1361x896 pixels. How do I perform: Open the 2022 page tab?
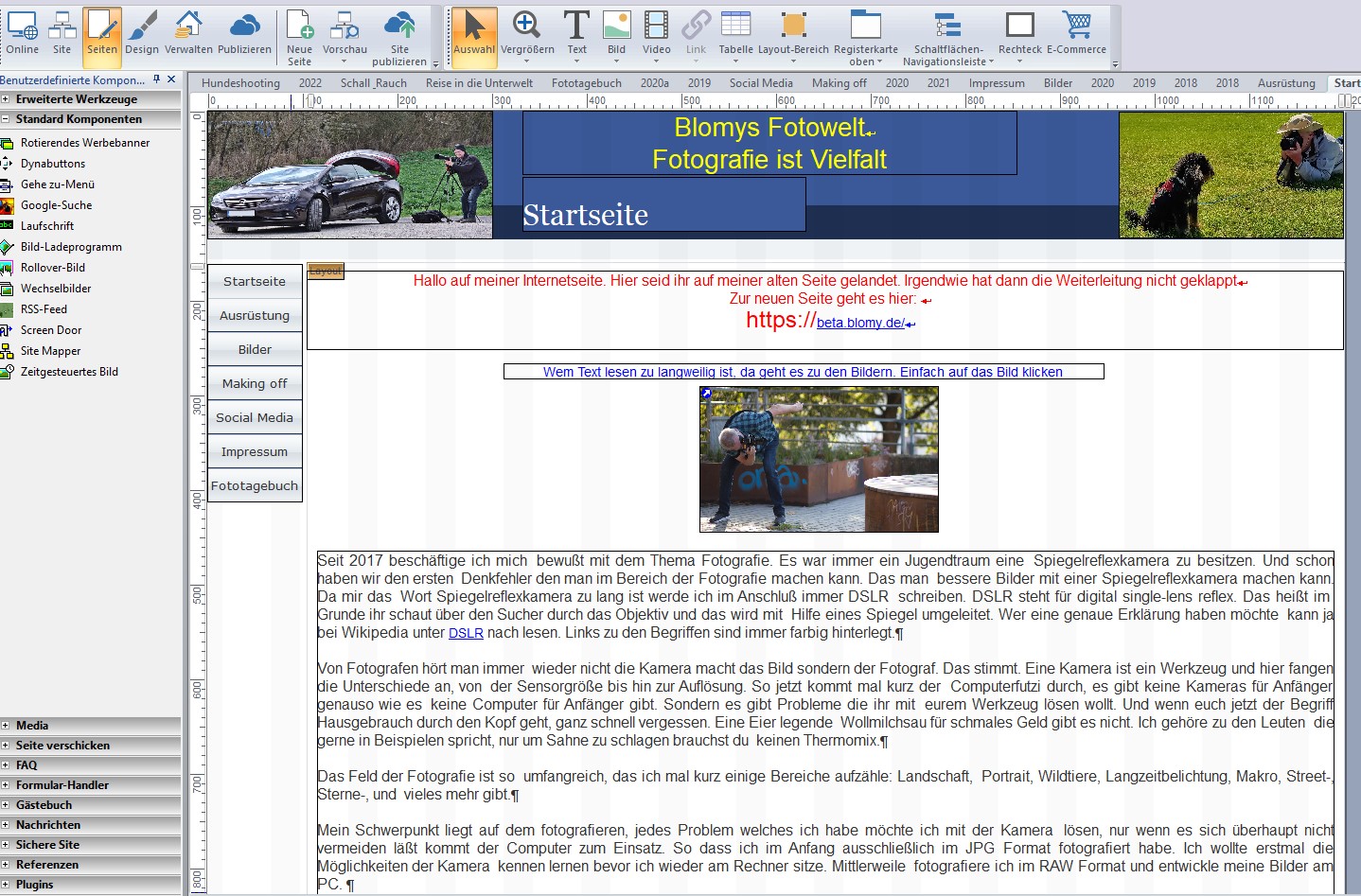[309, 83]
